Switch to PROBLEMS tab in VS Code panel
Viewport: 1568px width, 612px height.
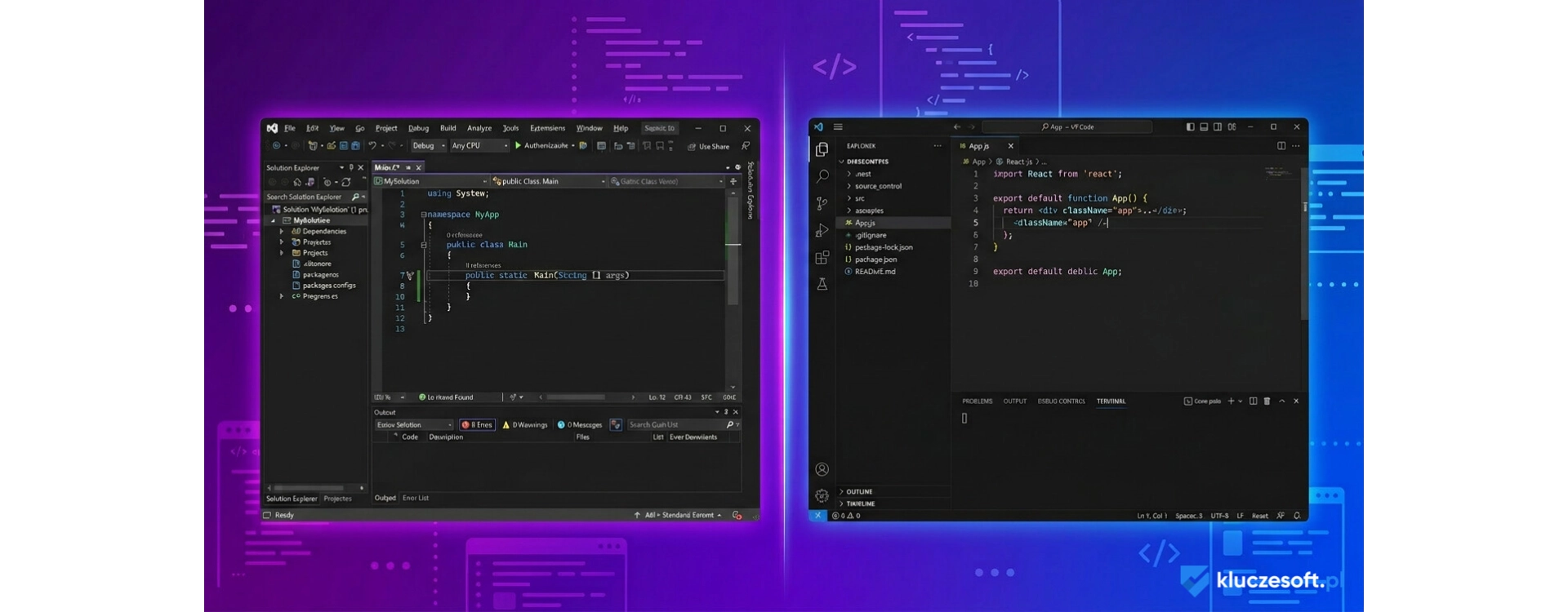pos(977,401)
